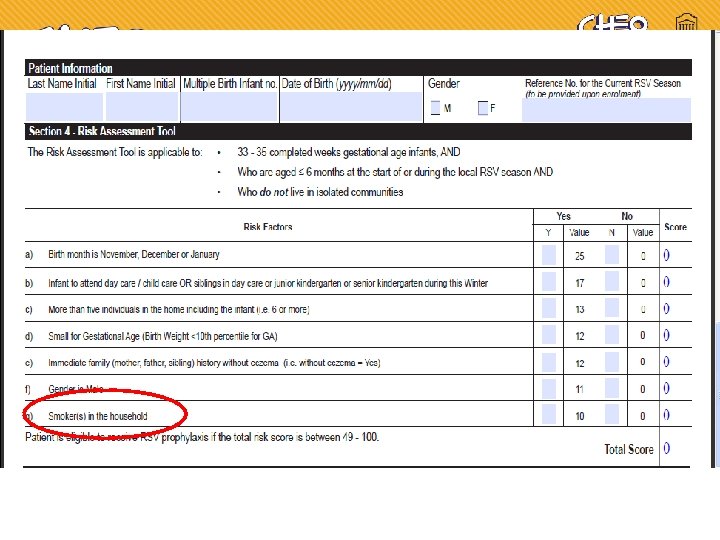Viewport: 720px width, 540px height.
Task: Check N for Smoker(s) in the household
Action: 612,415
